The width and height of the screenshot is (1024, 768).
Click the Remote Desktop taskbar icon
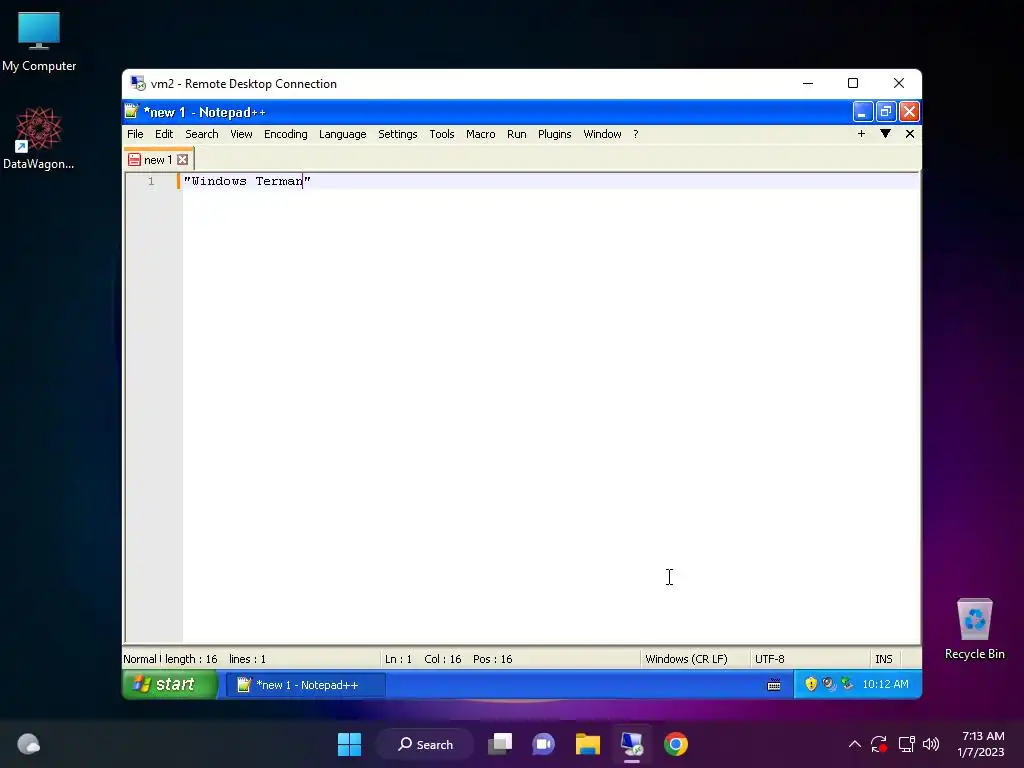[x=632, y=744]
